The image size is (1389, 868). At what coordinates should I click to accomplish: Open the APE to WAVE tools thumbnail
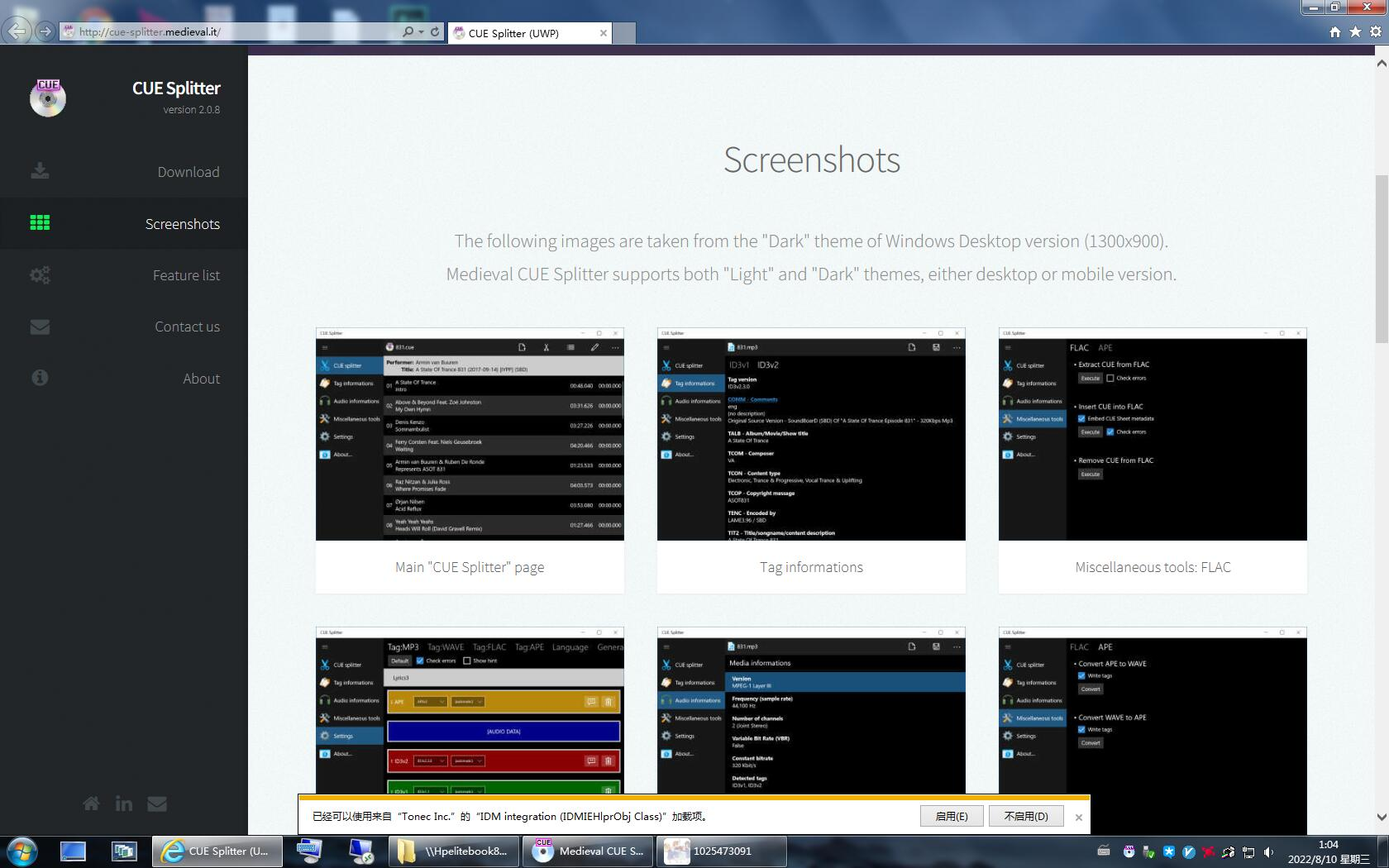(1153, 731)
